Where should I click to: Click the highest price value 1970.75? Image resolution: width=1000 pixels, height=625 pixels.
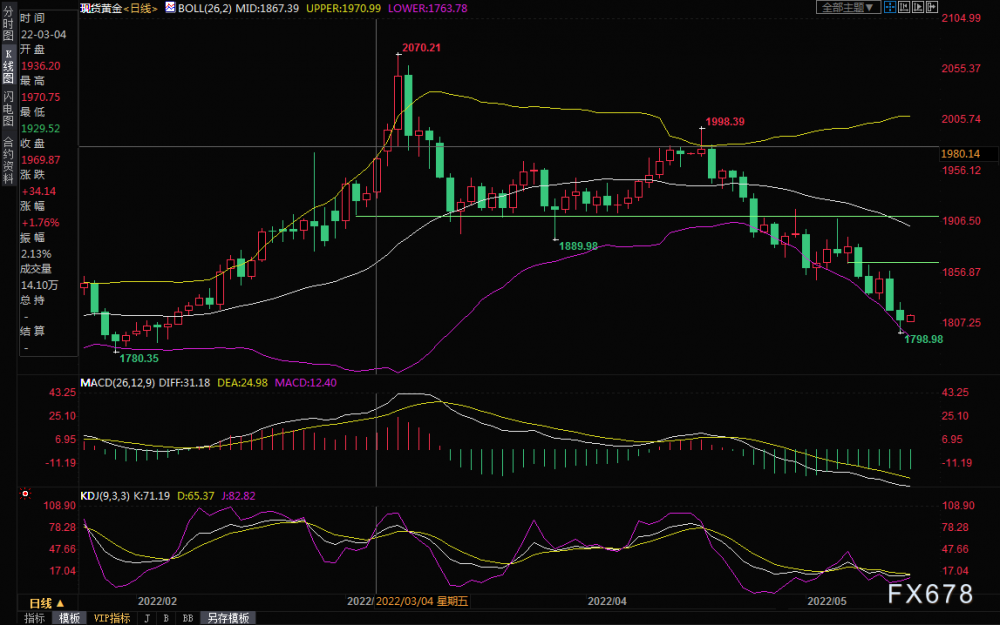click(x=40, y=97)
